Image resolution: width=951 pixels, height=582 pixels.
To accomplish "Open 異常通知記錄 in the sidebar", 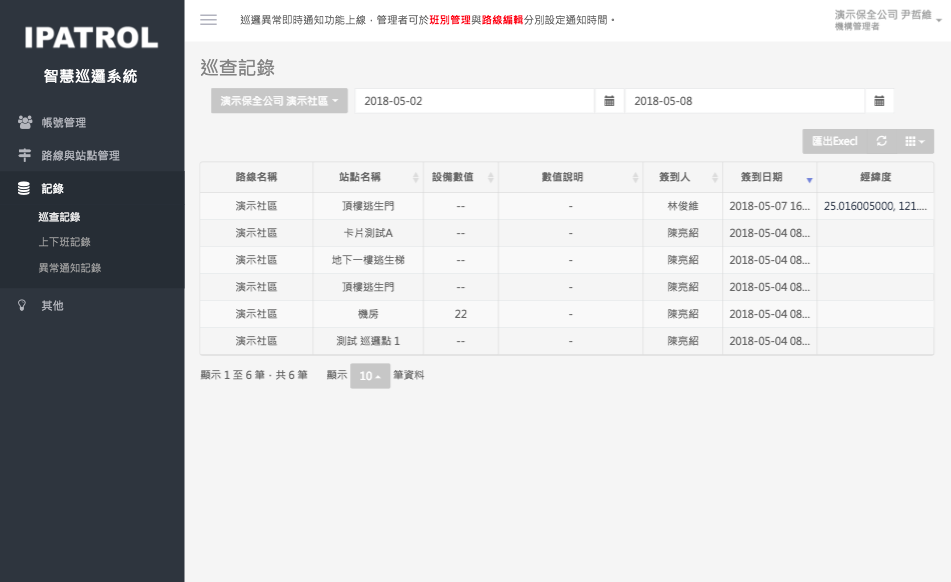I will point(69,268).
